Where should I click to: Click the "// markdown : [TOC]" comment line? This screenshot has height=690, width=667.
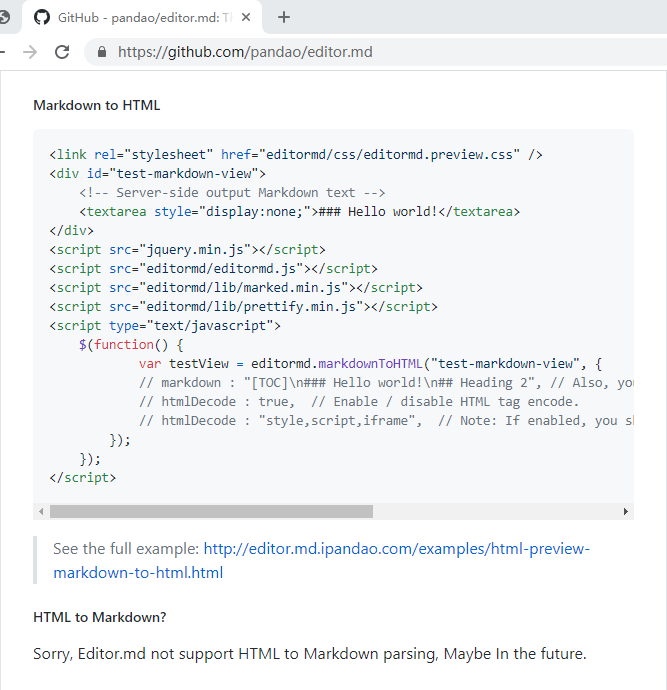click(386, 382)
